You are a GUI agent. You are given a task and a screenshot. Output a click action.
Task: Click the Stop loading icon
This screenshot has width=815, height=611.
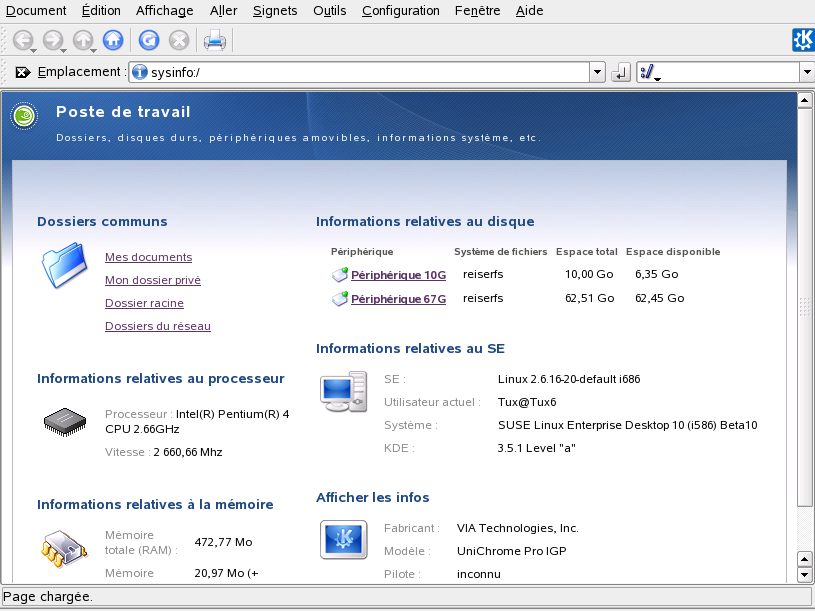point(179,40)
